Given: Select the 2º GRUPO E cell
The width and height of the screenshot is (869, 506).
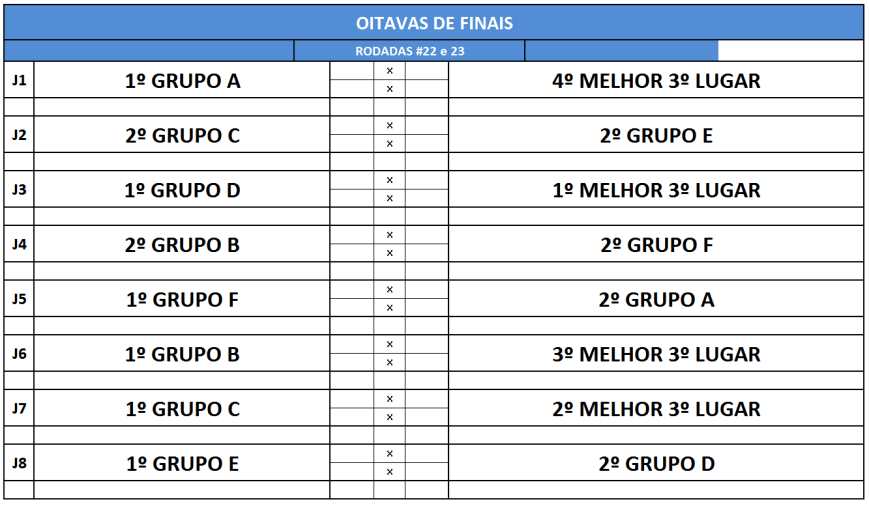Looking at the screenshot, I should point(655,136).
